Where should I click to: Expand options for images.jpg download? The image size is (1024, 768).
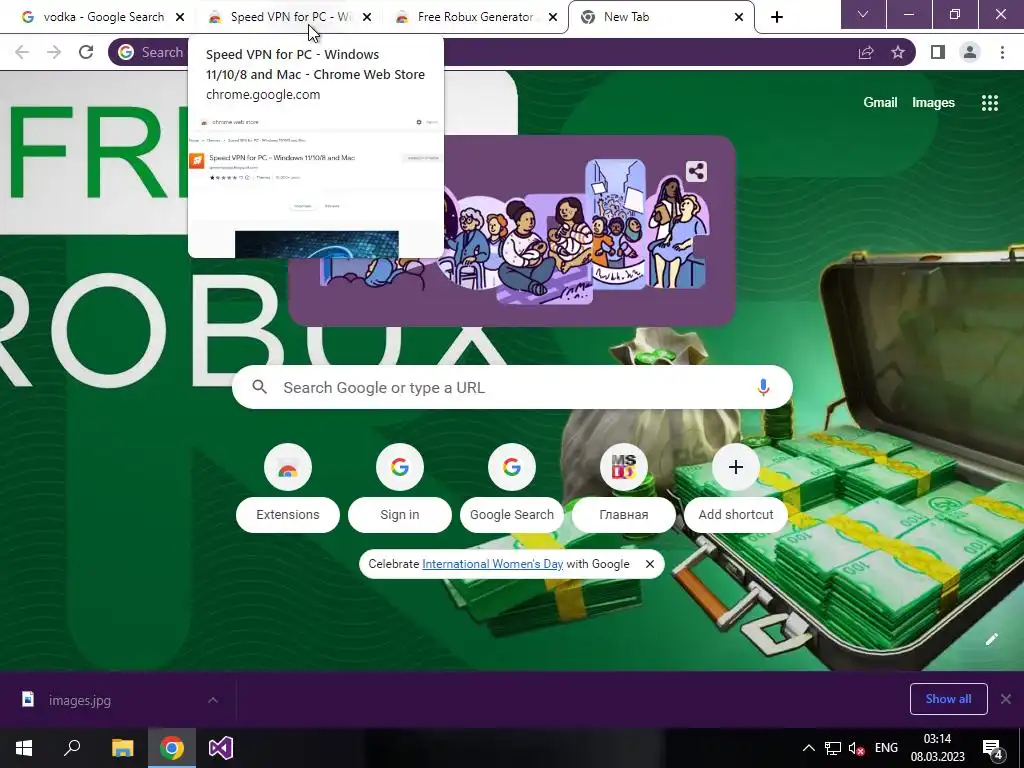pyautogui.click(x=213, y=700)
